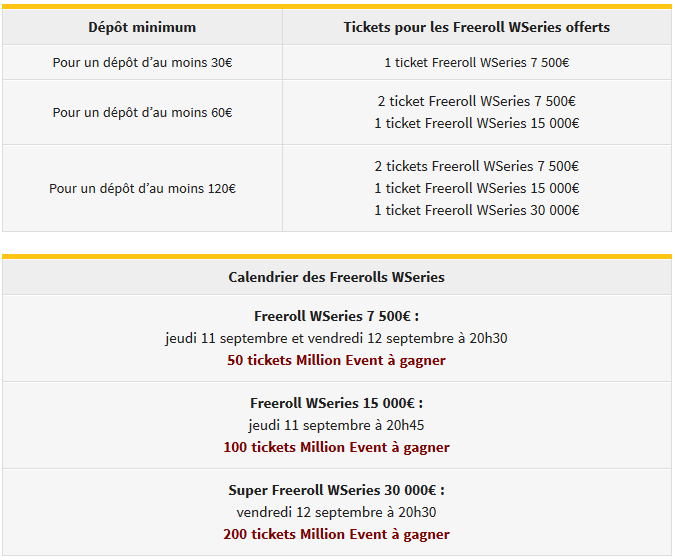The height and width of the screenshot is (560, 675).
Task: Click "1 ticket Freeroll WSeries 30 000€" line
Action: (476, 210)
